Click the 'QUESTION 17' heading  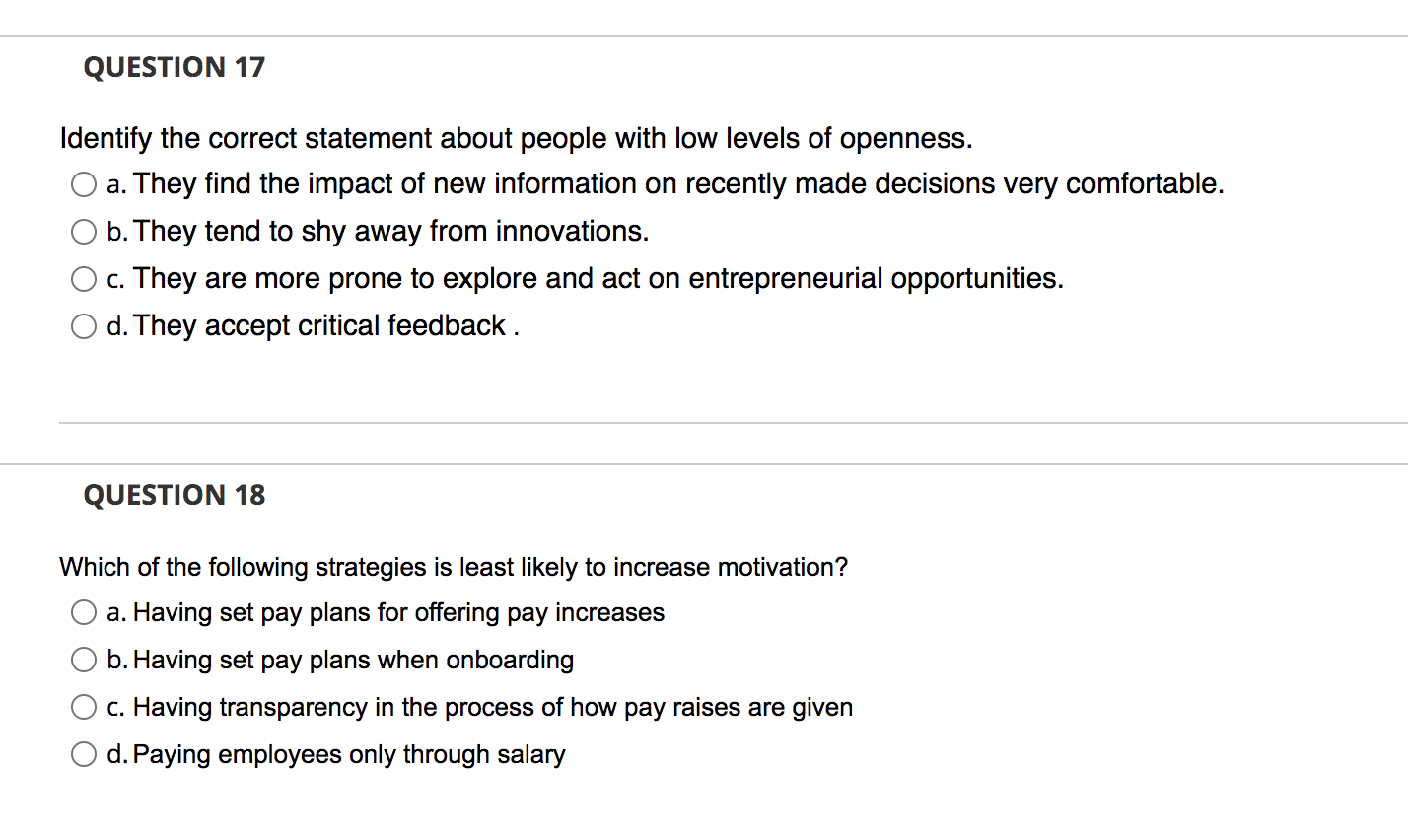(x=175, y=67)
